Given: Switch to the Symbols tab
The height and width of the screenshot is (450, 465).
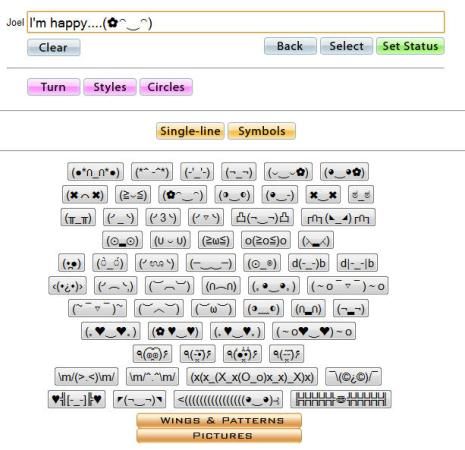Looking at the screenshot, I should (x=262, y=131).
